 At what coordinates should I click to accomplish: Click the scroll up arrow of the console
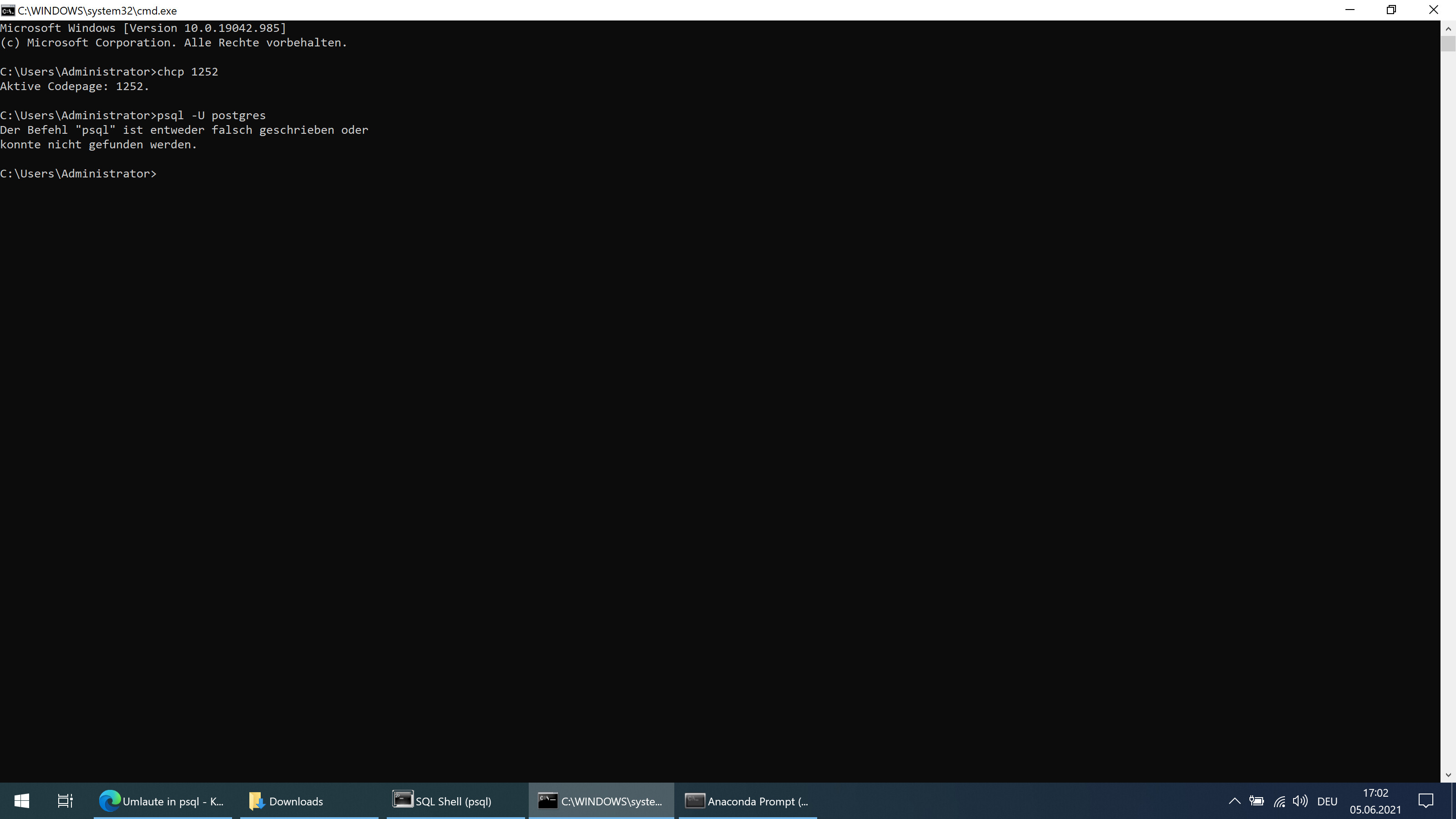pyautogui.click(x=1448, y=28)
